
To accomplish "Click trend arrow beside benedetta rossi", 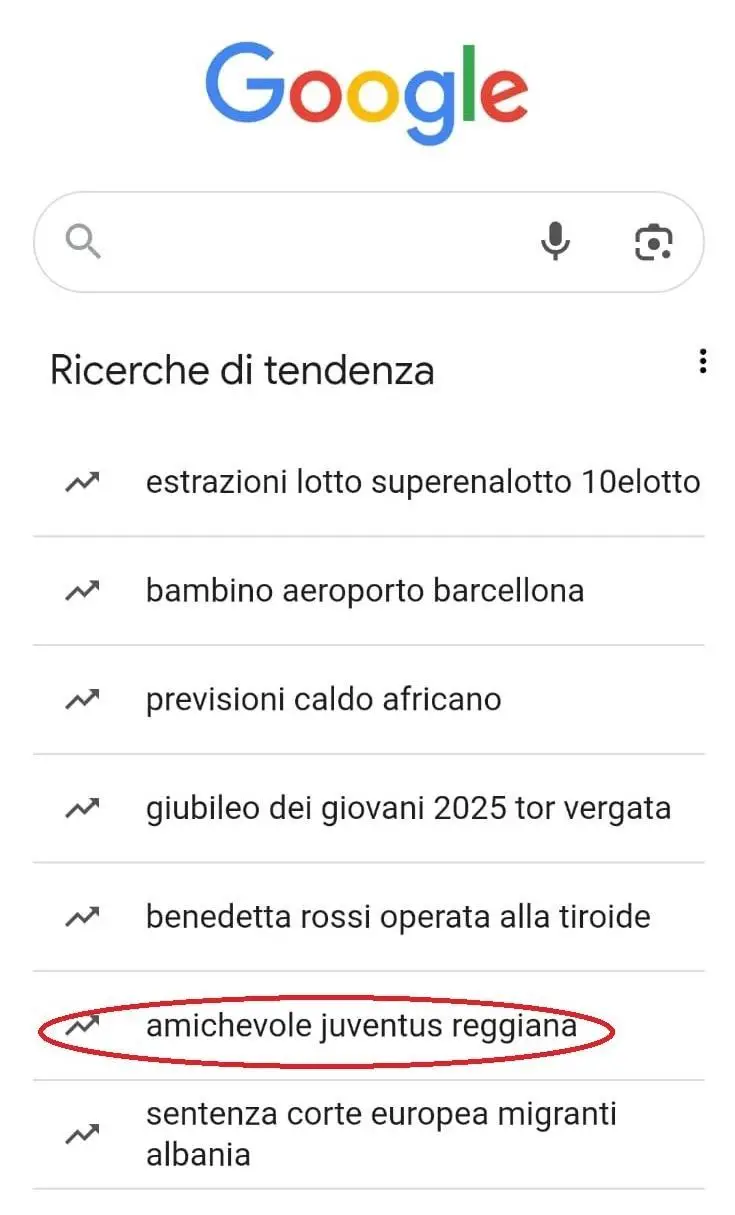I will [x=82, y=916].
